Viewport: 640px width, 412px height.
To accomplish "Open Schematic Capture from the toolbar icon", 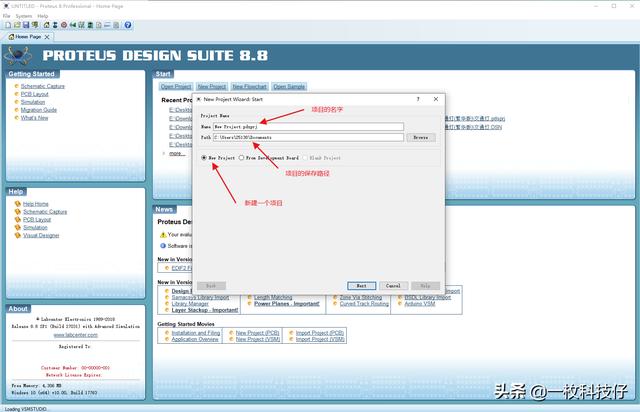I will pyautogui.click(x=55, y=25).
